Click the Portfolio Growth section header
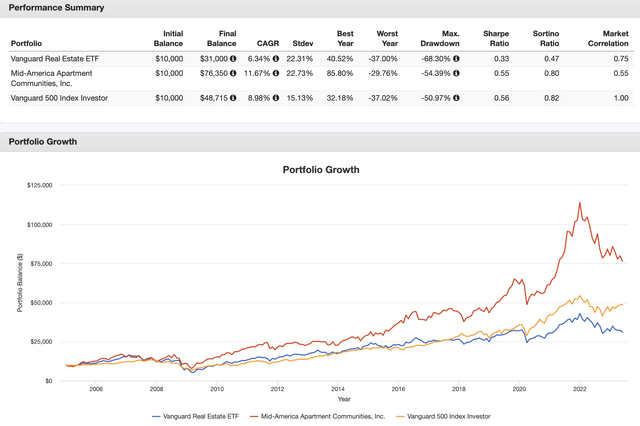 point(43,142)
